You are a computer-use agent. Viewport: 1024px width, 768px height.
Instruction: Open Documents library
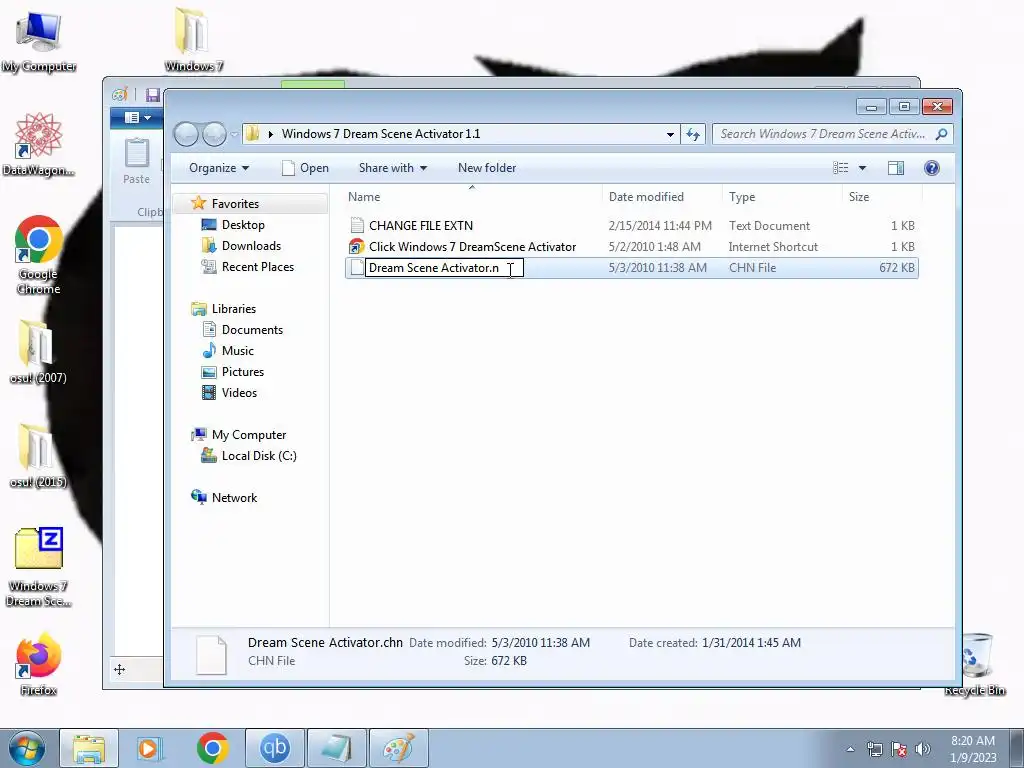pyautogui.click(x=252, y=330)
